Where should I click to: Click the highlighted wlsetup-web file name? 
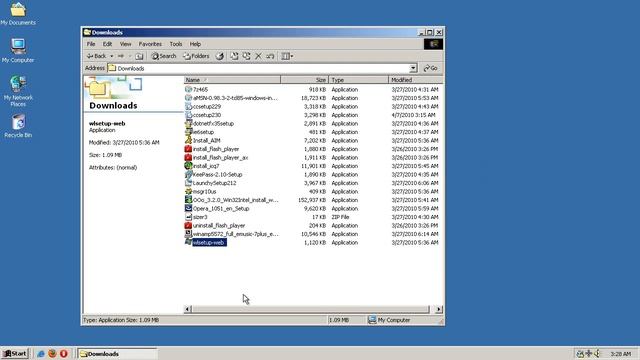(209, 242)
